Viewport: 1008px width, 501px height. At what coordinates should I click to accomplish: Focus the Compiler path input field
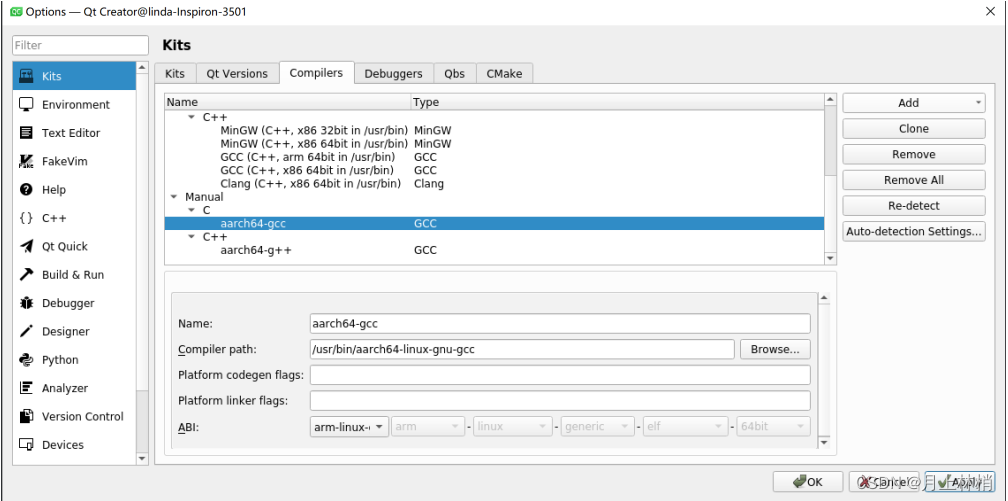tap(522, 349)
